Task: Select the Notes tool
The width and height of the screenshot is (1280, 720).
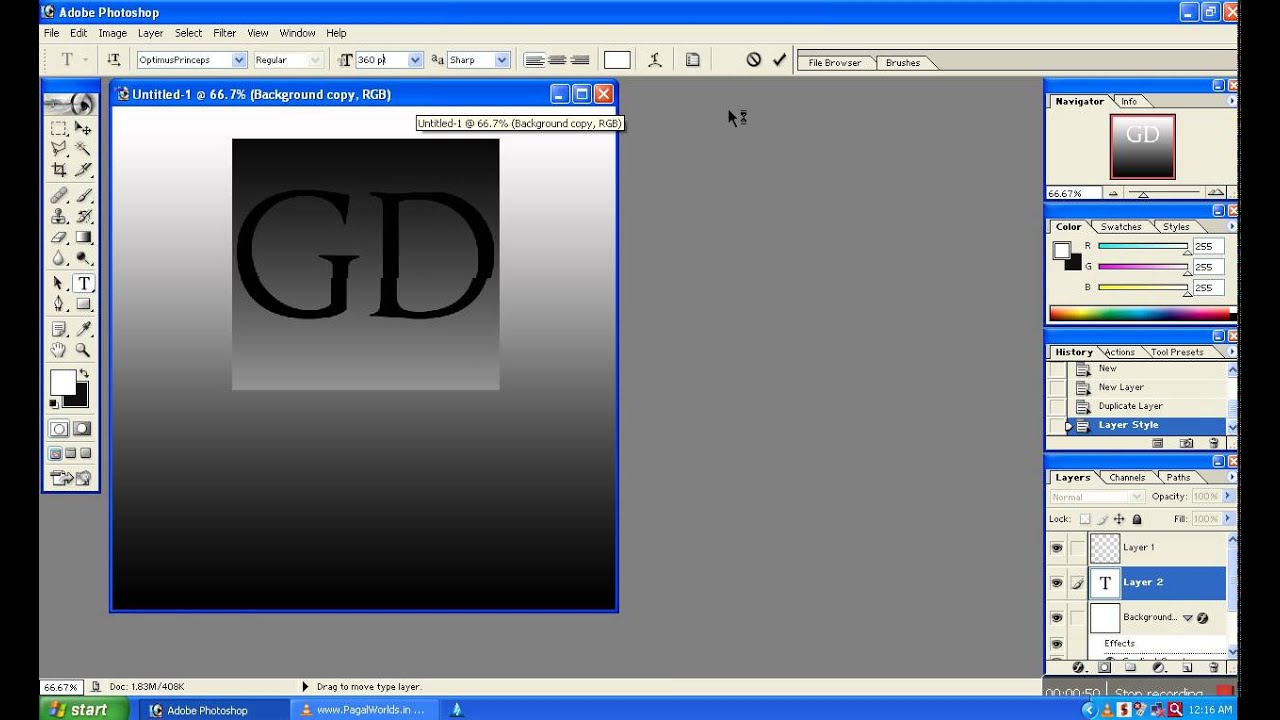Action: (59, 329)
